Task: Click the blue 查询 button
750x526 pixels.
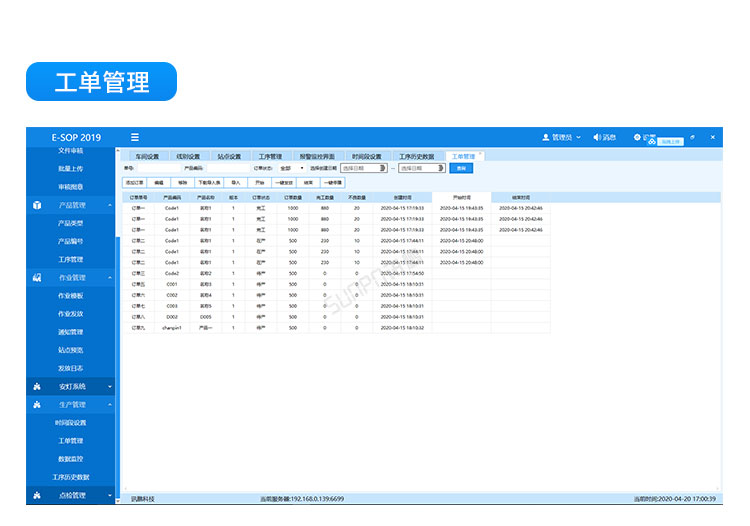Action: 461,168
